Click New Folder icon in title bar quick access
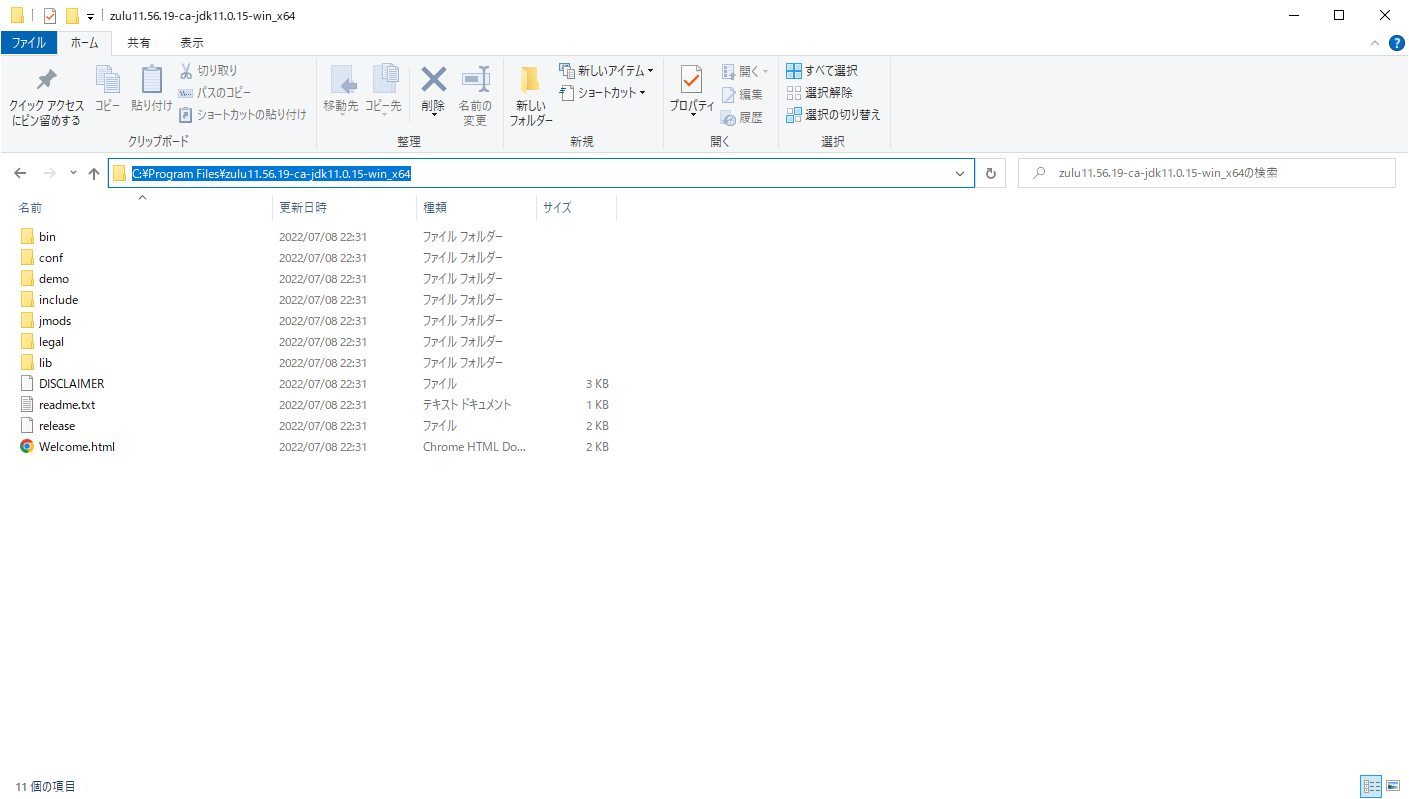 pos(72,16)
